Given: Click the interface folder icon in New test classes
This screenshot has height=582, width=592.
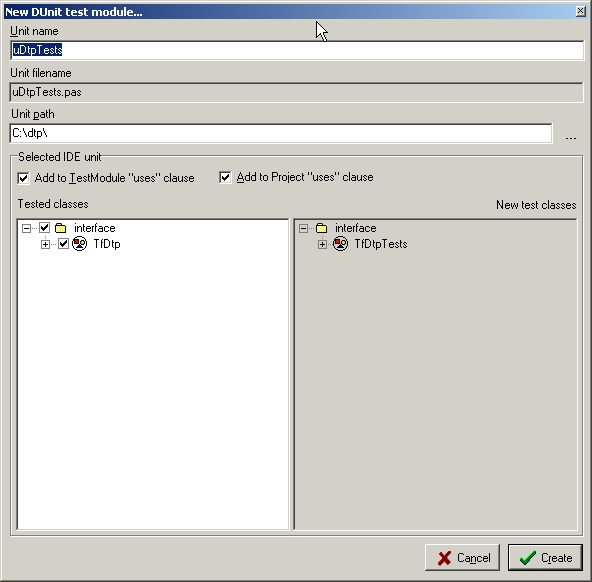Looking at the screenshot, I should (x=321, y=228).
